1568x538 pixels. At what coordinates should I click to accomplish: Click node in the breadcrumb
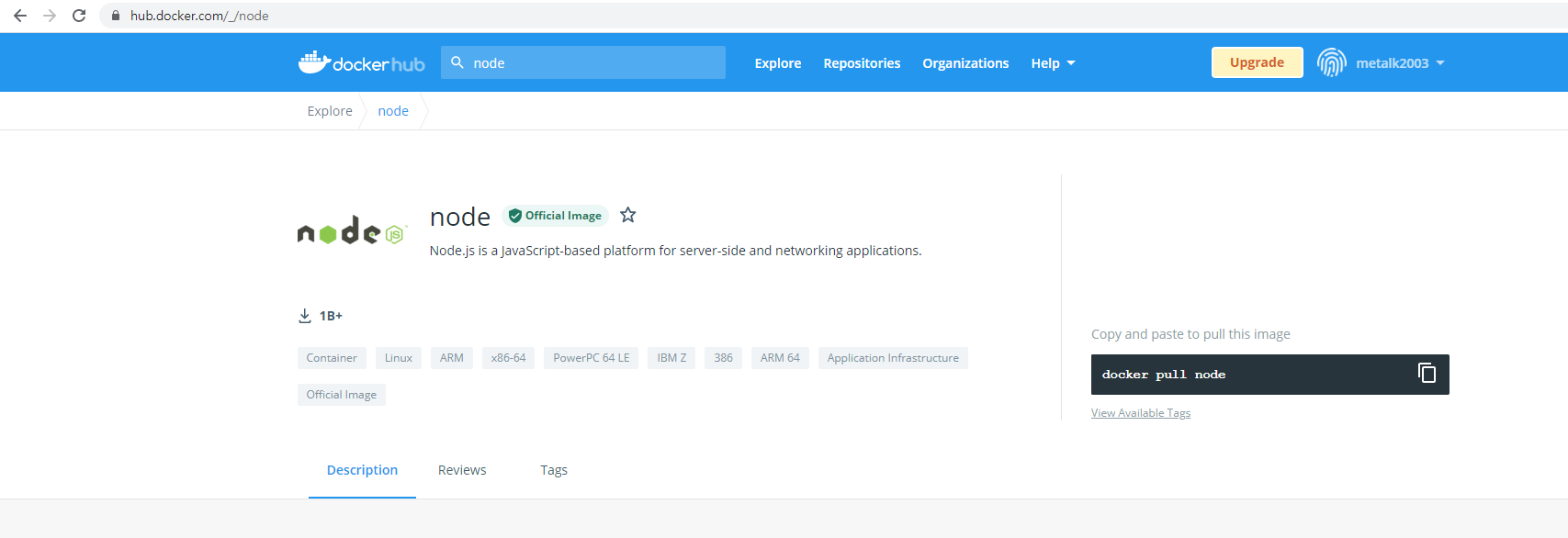pos(393,111)
